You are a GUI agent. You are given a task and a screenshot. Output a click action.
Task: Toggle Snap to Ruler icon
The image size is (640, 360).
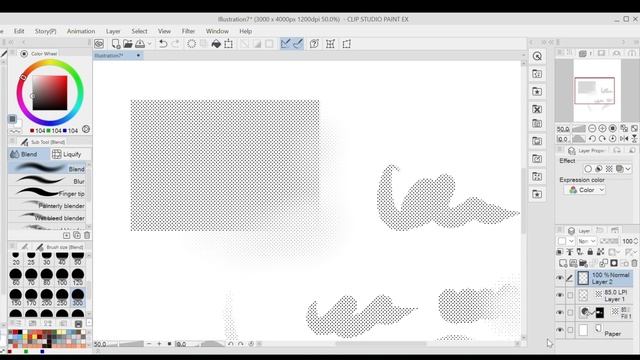285,44
